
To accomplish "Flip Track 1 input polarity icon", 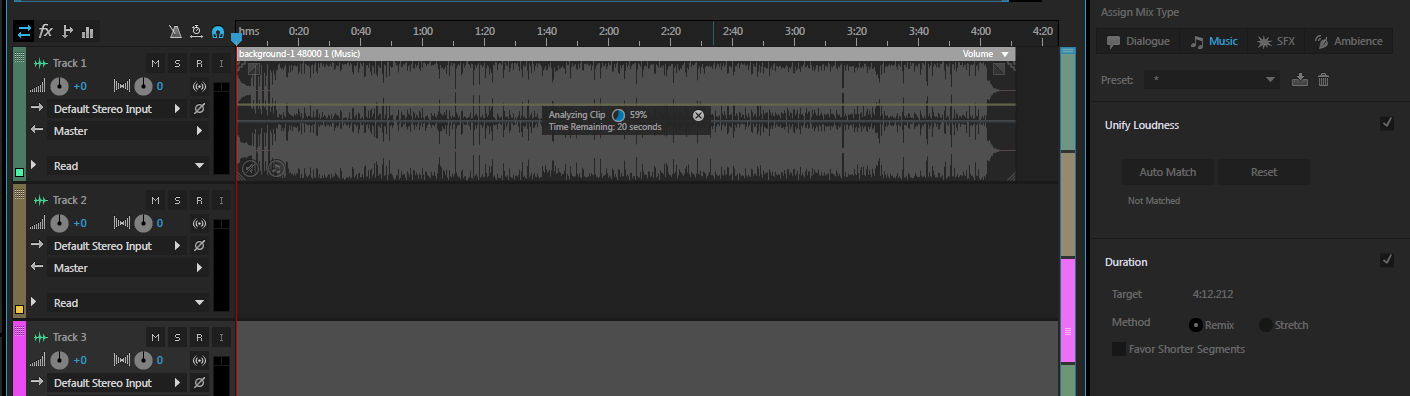I will (x=199, y=108).
